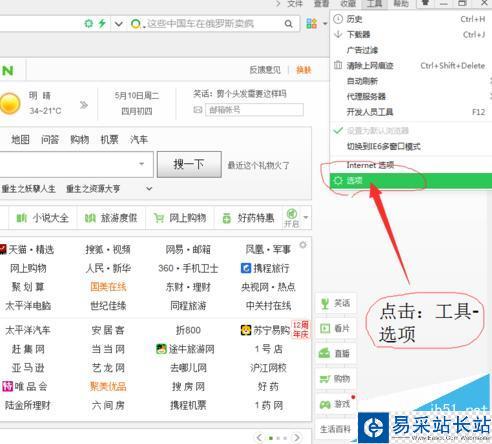Switch to the 汽车 search tab

pyautogui.click(x=139, y=139)
